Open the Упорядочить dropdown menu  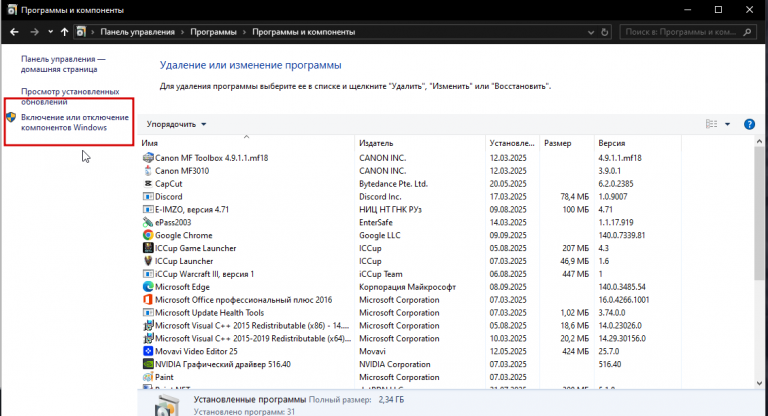pyautogui.click(x=176, y=124)
